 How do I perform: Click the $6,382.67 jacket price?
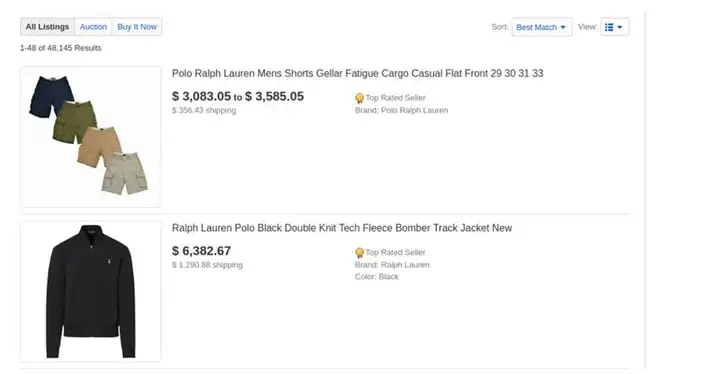(201, 251)
